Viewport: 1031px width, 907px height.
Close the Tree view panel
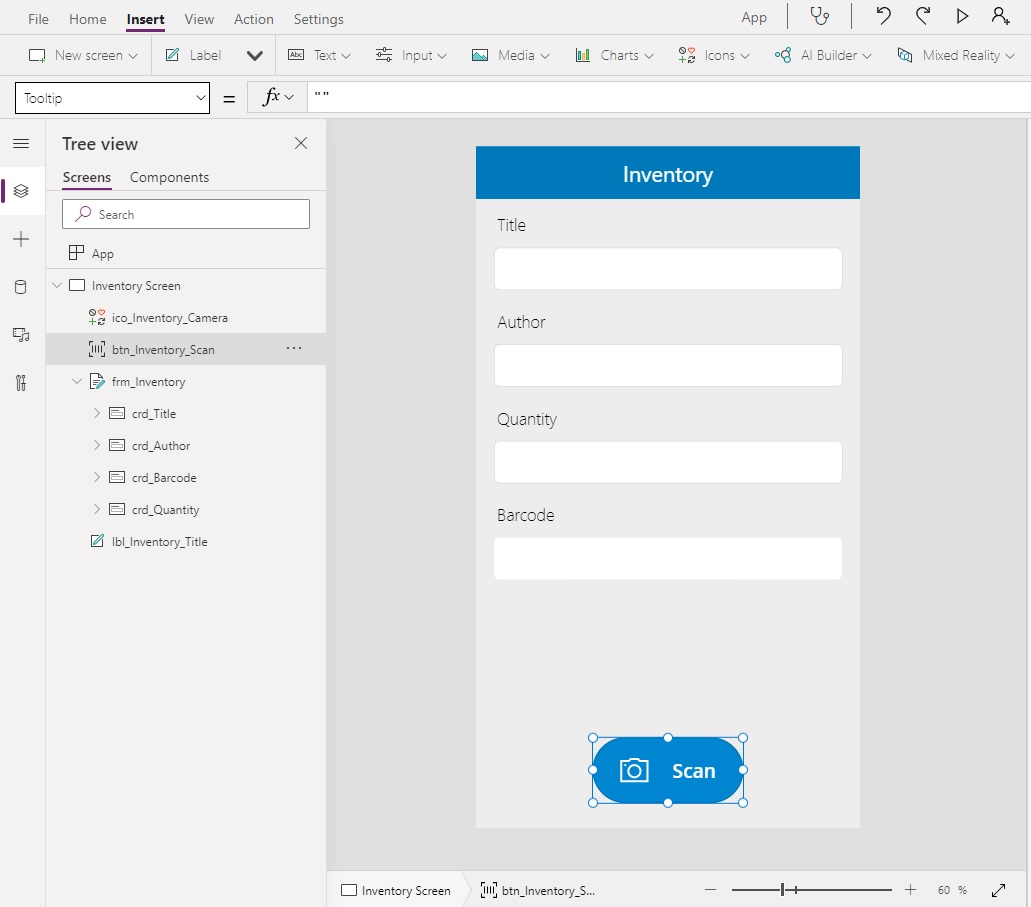[301, 143]
